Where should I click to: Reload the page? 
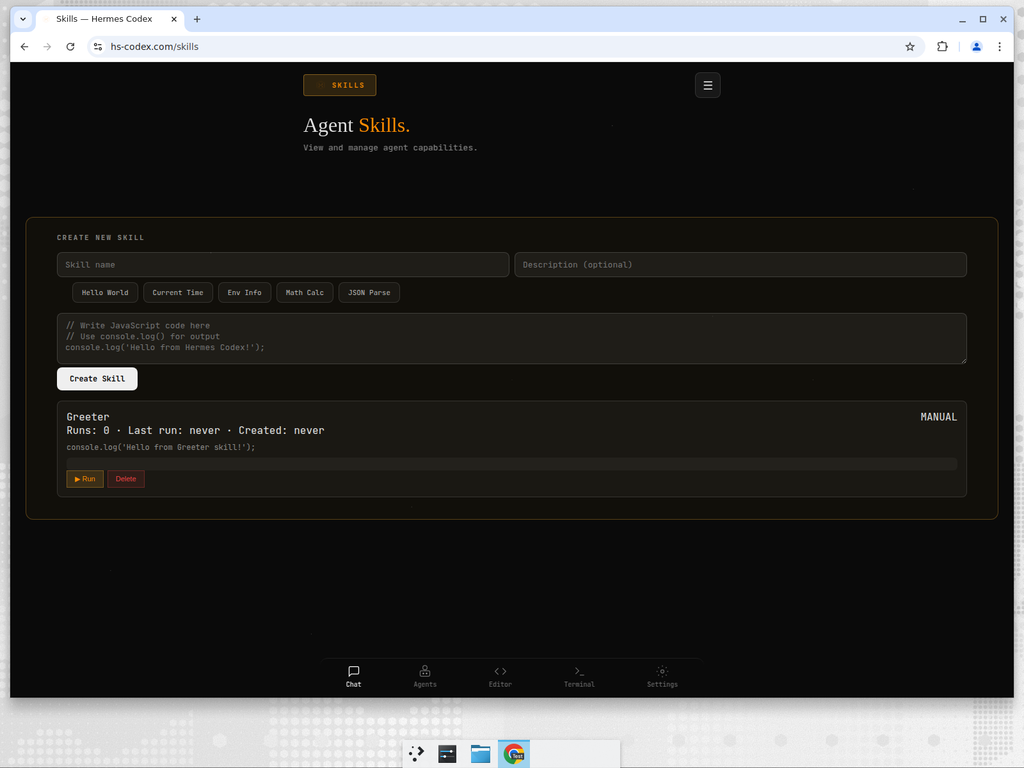[x=71, y=46]
